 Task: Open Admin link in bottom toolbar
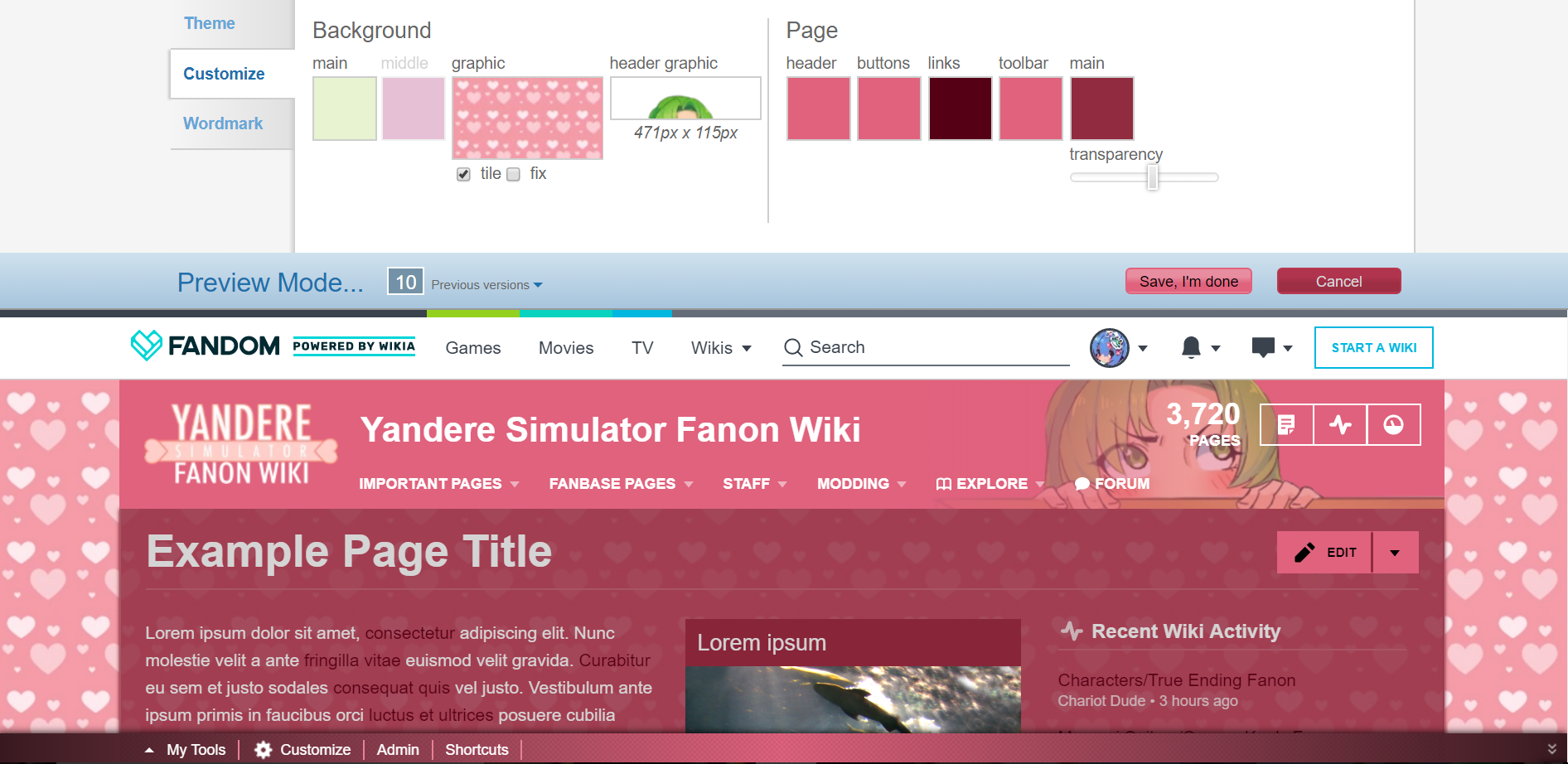pyautogui.click(x=398, y=750)
